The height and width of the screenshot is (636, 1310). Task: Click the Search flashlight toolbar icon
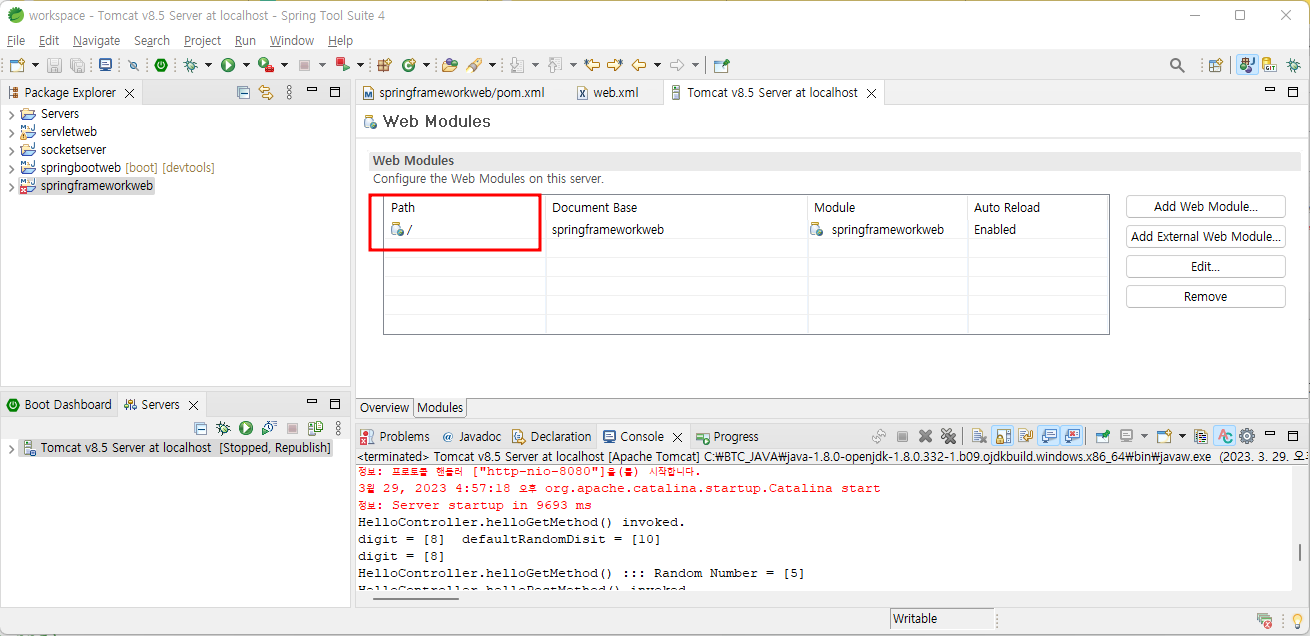(474, 65)
